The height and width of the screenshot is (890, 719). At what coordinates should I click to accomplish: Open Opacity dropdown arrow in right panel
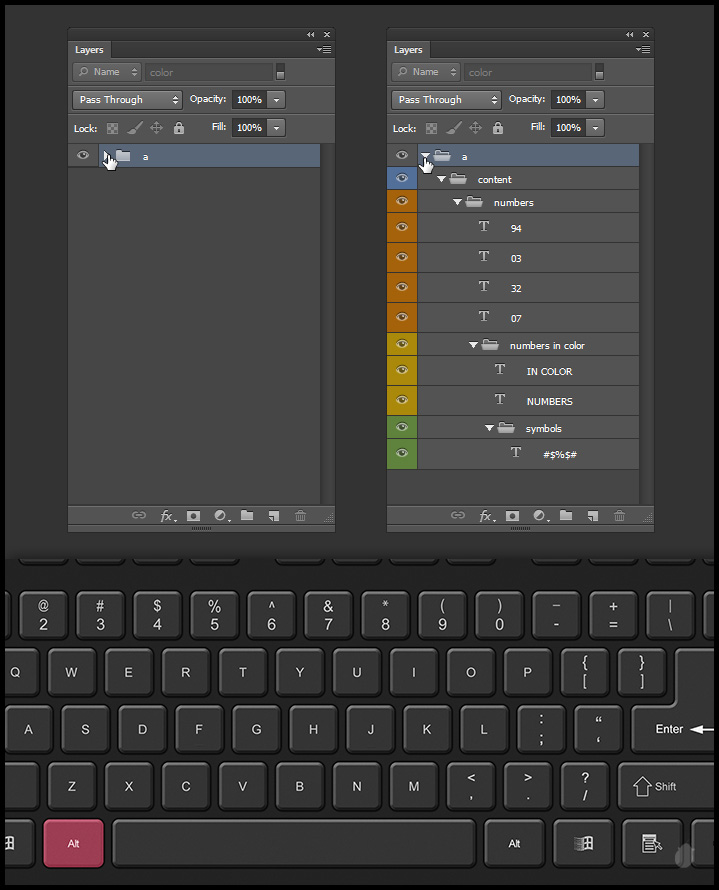[x=596, y=100]
